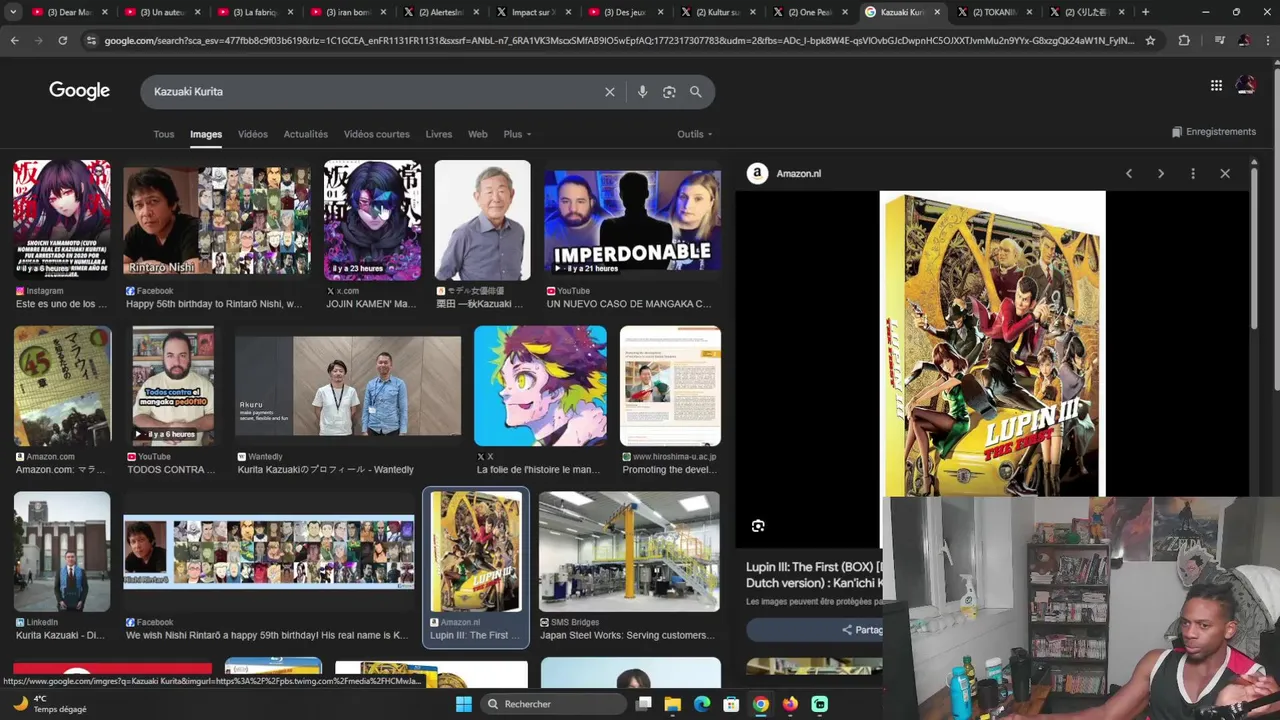1280x720 pixels.
Task: Open the browser extensions puzzle icon
Action: [x=1184, y=40]
